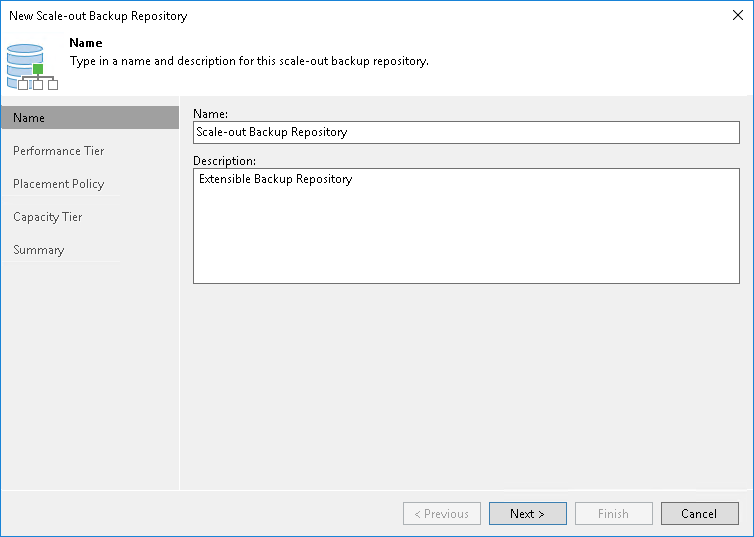Jump to the Summary step
This screenshot has width=754, height=537.
[x=38, y=250]
